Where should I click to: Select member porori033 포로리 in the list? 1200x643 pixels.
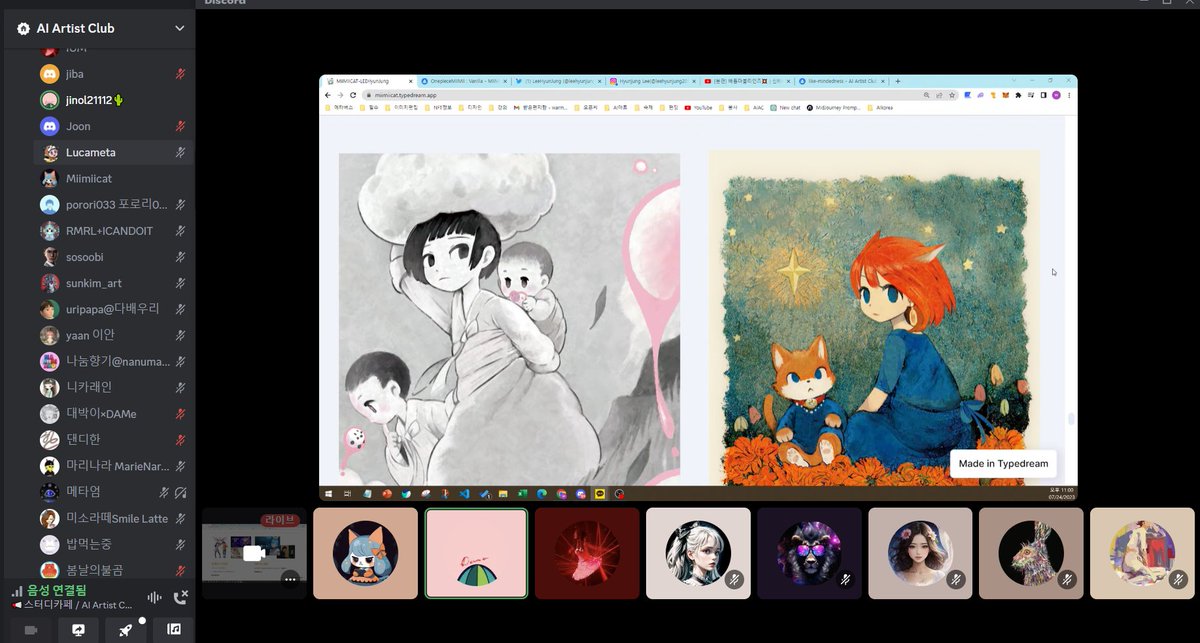coord(115,204)
